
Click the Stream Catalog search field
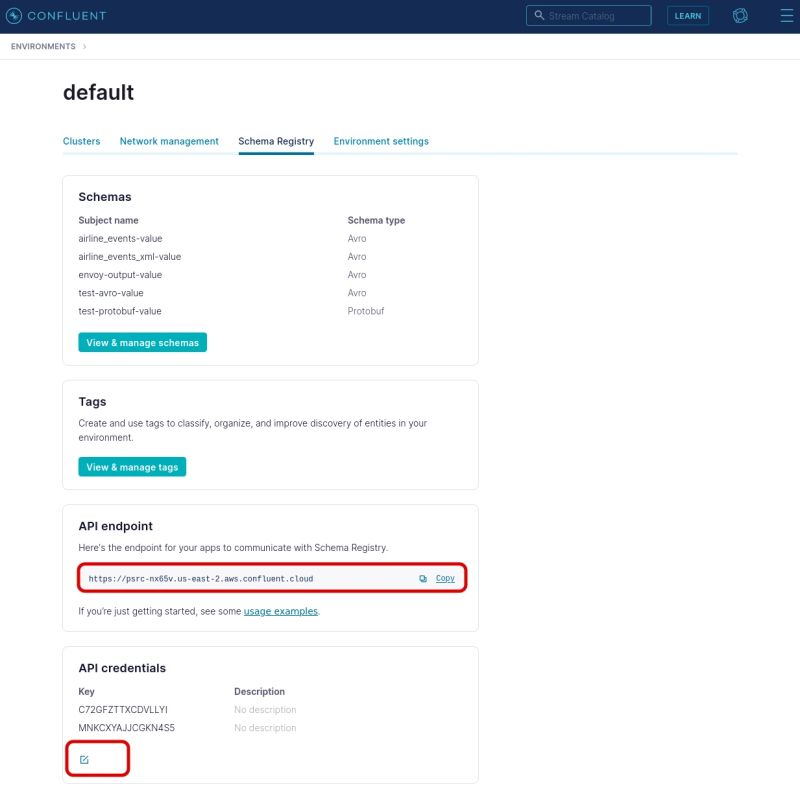click(x=590, y=15)
